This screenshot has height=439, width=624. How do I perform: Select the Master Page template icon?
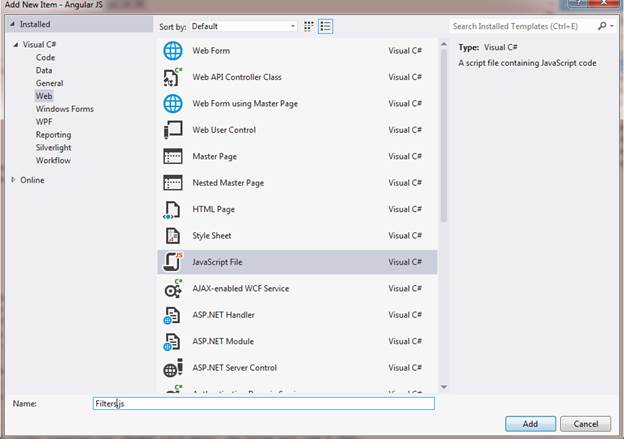(173, 156)
